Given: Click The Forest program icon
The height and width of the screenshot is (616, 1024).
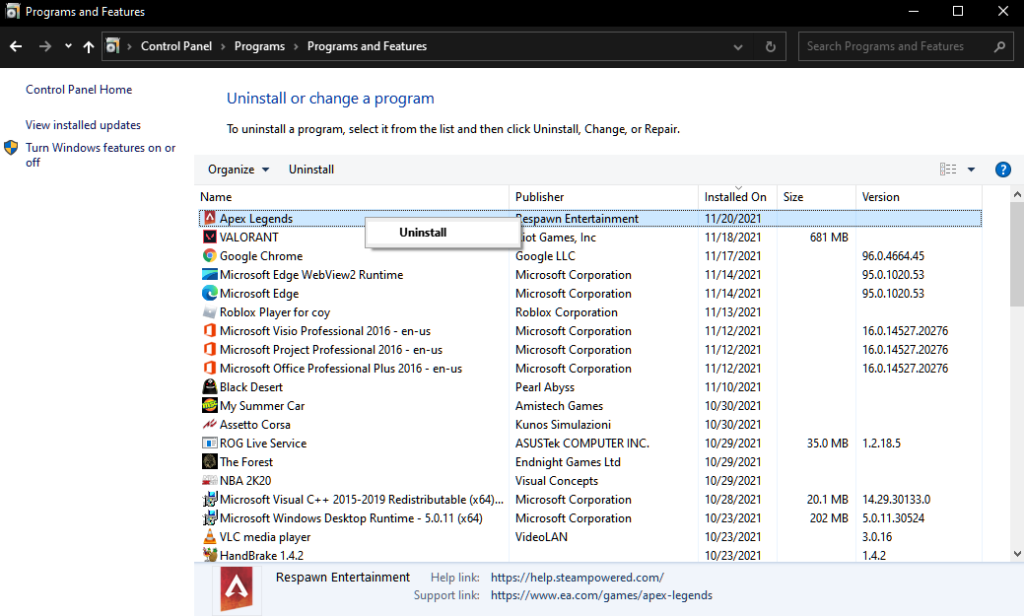Looking at the screenshot, I should point(210,461).
